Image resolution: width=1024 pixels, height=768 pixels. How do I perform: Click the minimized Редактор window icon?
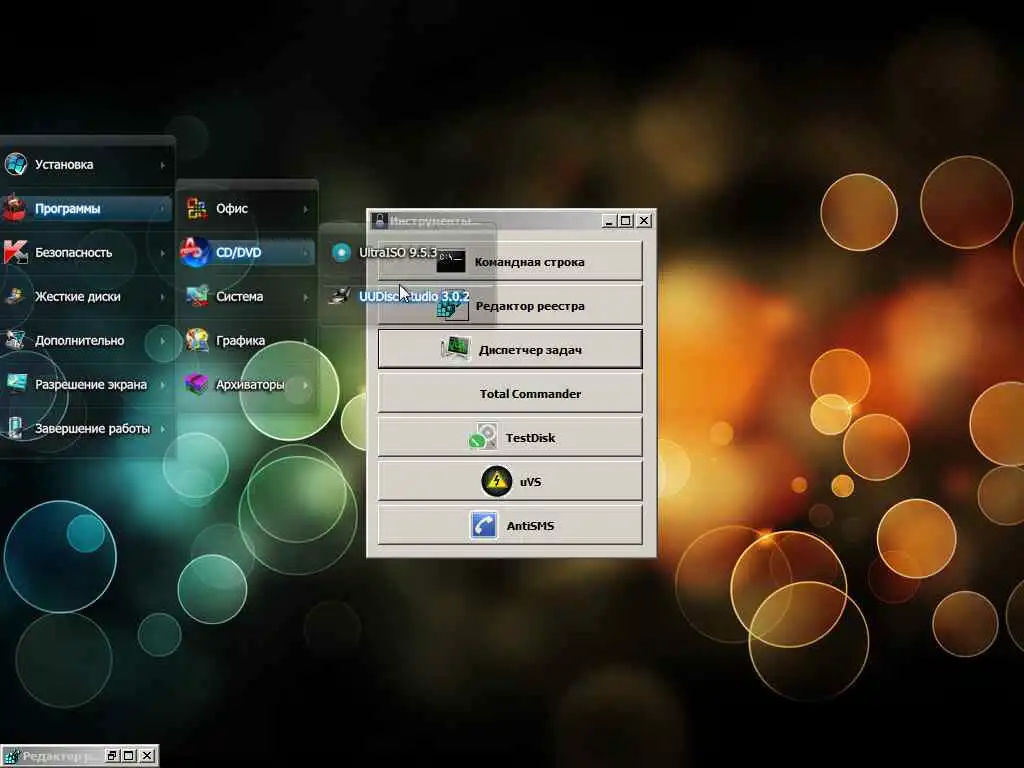click(11, 756)
